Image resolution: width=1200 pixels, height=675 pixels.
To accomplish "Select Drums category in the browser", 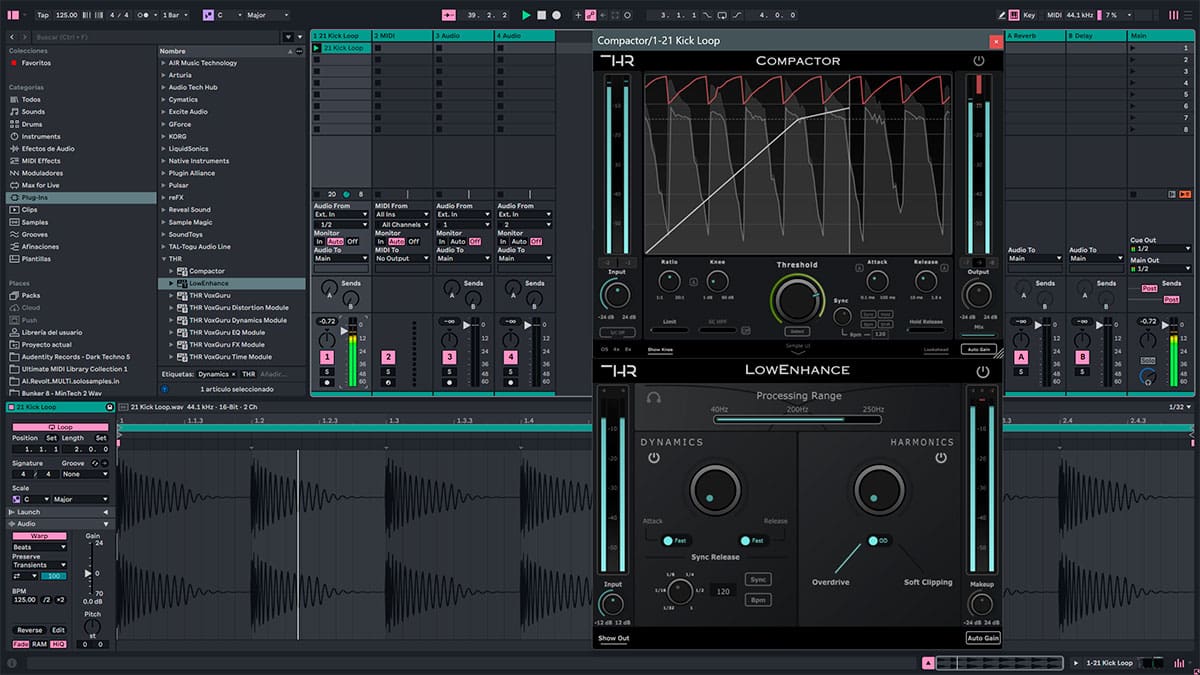I will pyautogui.click(x=32, y=124).
